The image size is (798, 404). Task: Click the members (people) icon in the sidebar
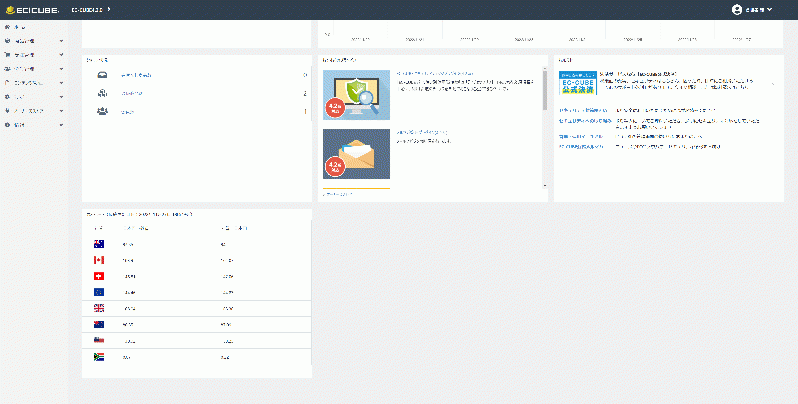click(x=7, y=69)
